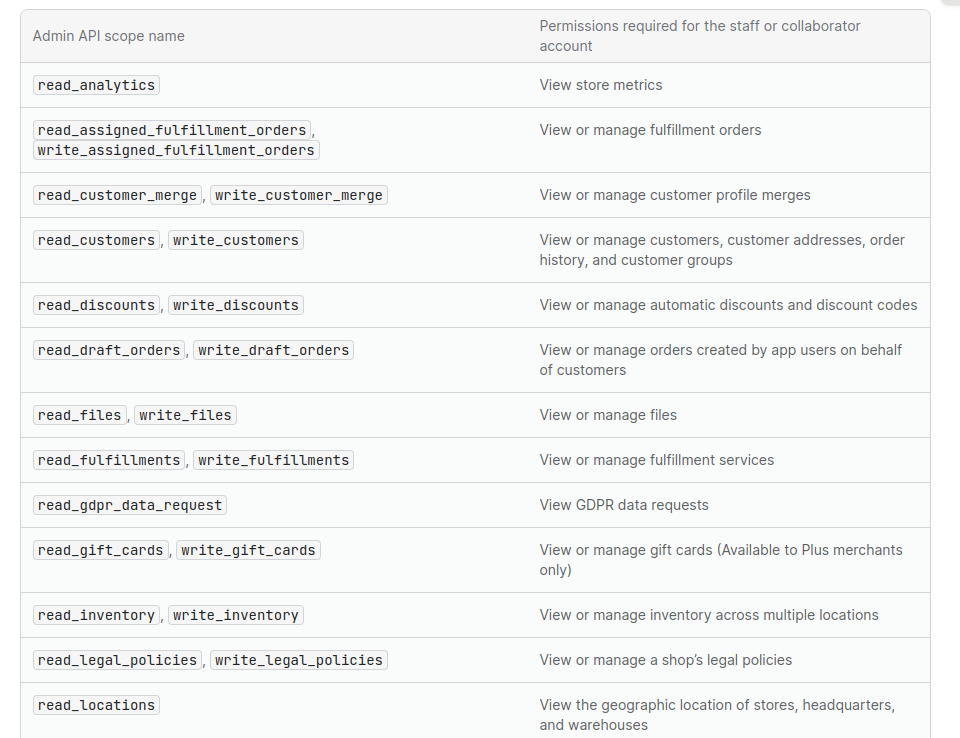Image resolution: width=960 pixels, height=738 pixels.
Task: Click the write_assigned_fulfillment_orders badge
Action: (x=176, y=150)
